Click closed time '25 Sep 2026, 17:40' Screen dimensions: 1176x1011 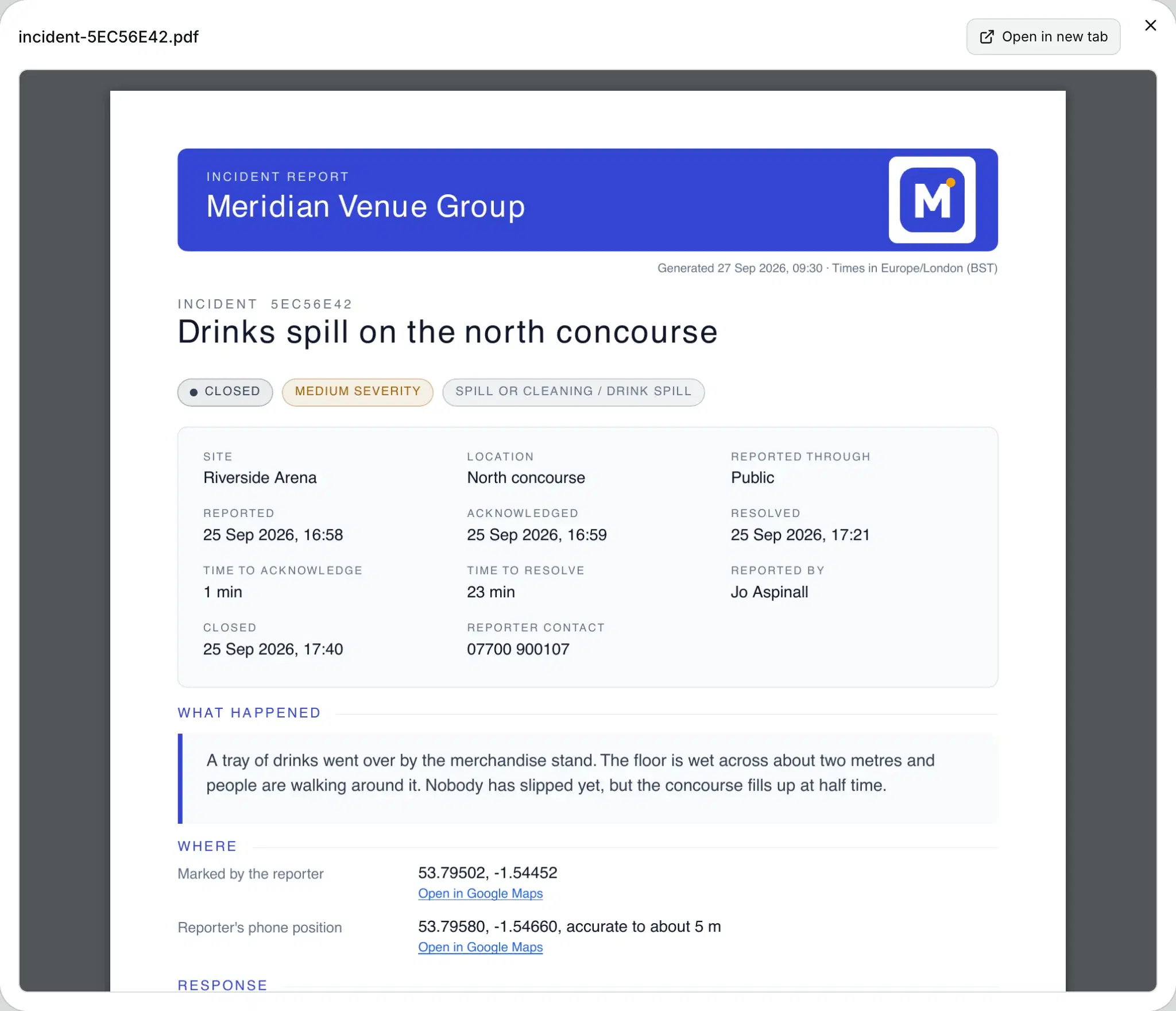273,649
